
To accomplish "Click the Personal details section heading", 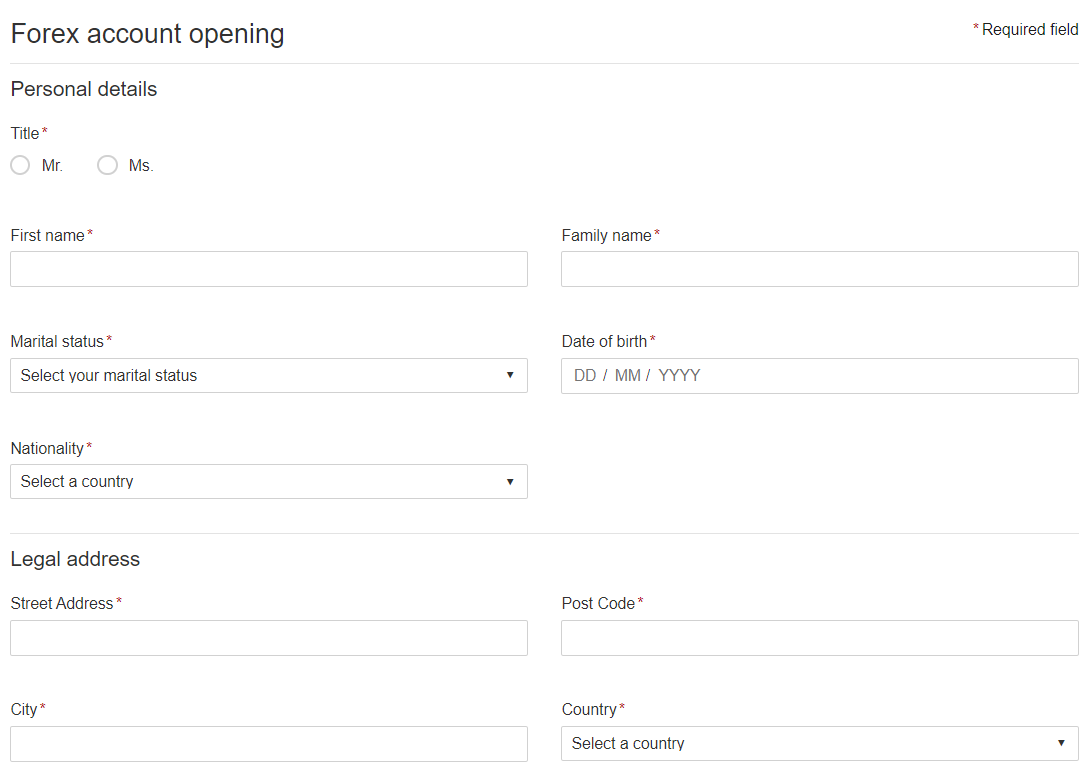I will pyautogui.click(x=84, y=89).
